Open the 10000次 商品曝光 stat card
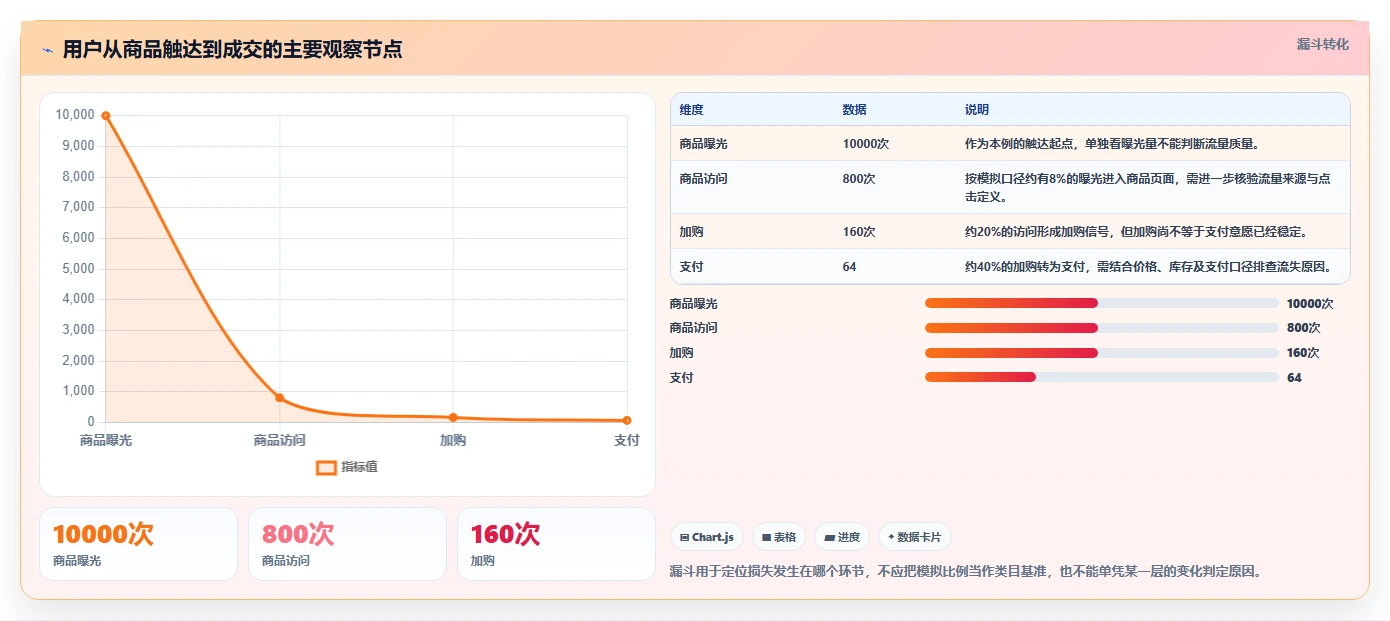The image size is (1390, 621). [138, 544]
